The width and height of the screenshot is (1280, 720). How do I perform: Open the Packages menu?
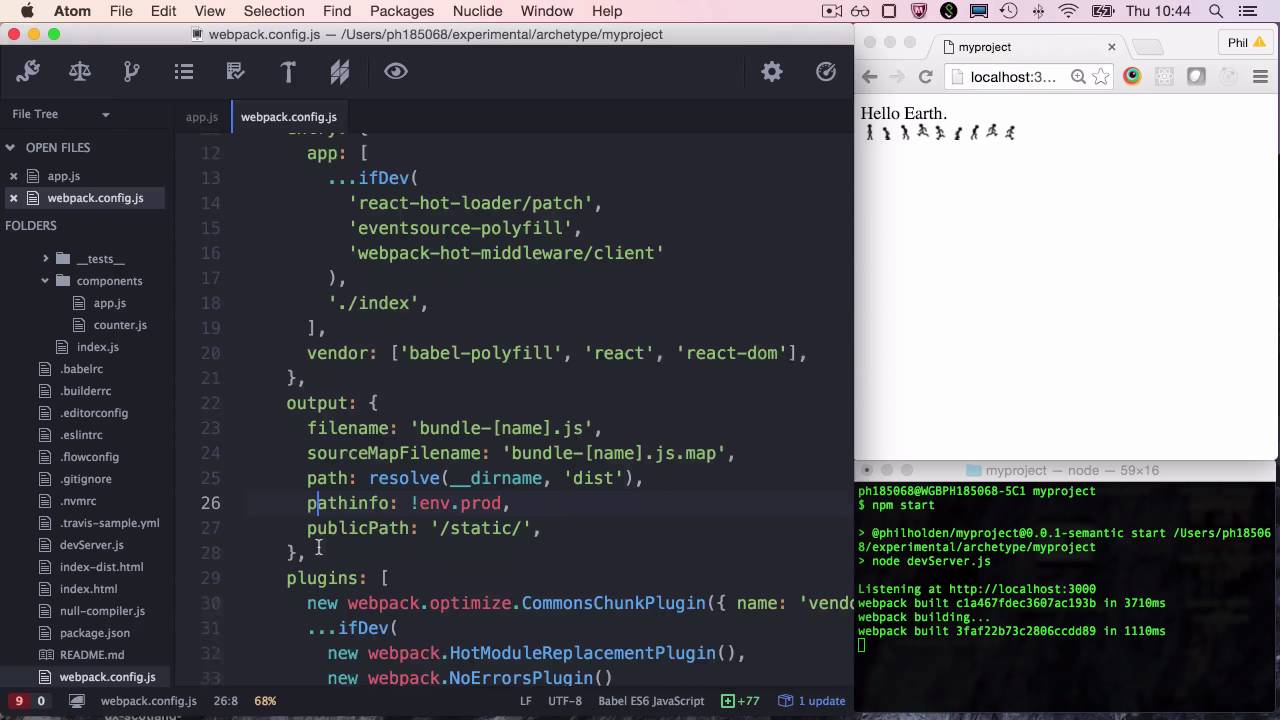(x=401, y=11)
